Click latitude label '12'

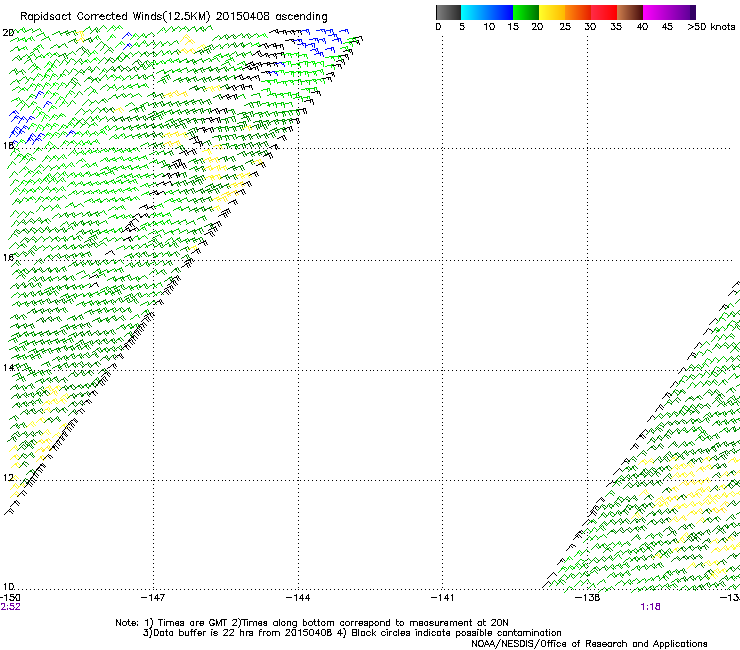point(8,478)
